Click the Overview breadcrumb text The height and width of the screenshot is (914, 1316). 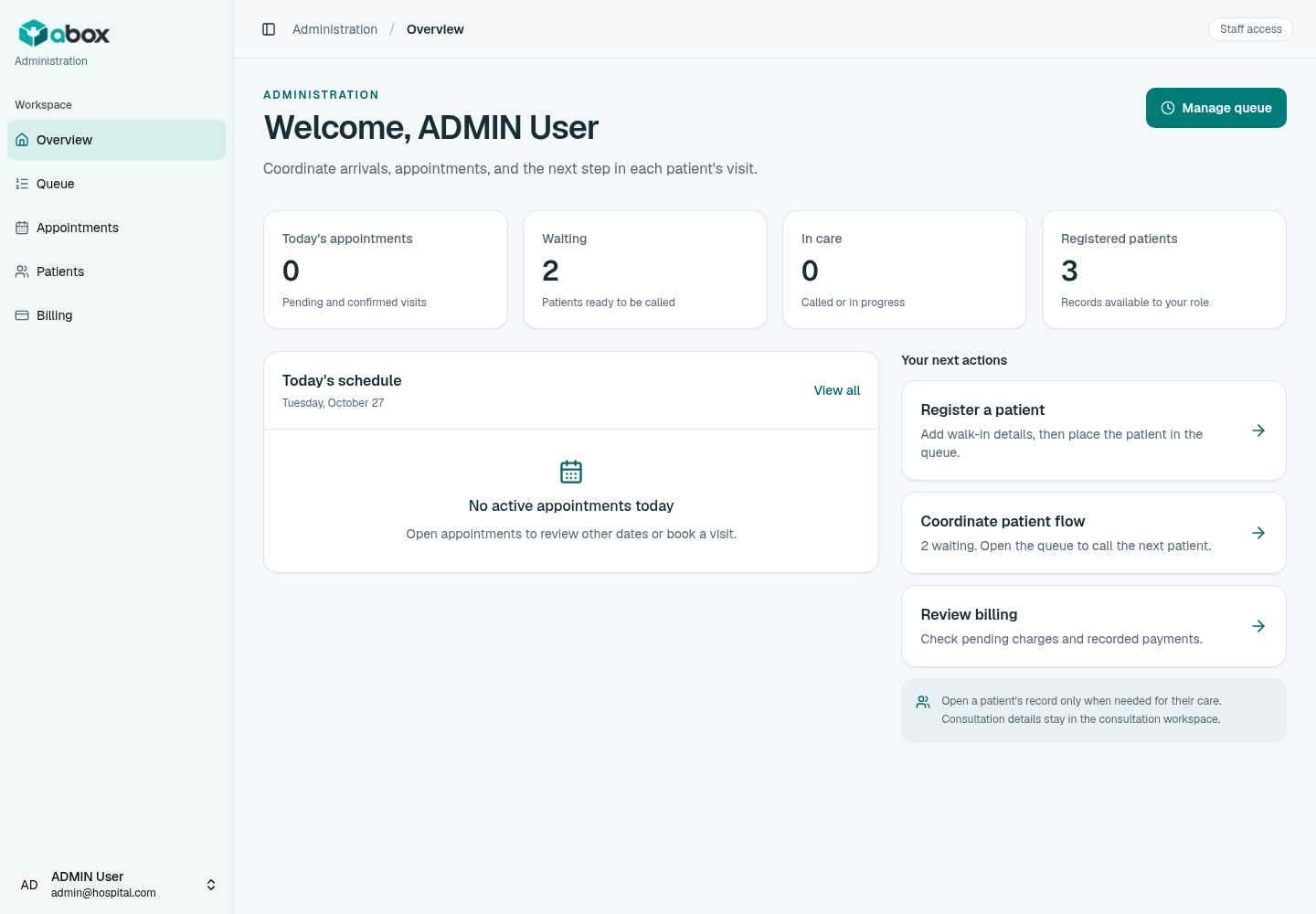point(435,29)
